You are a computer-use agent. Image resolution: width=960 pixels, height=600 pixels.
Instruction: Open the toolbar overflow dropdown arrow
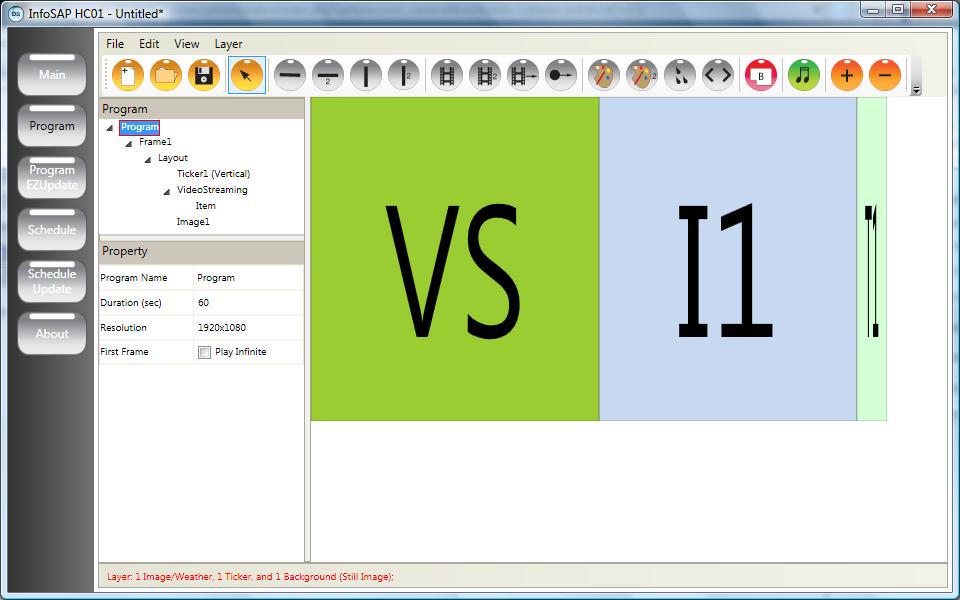(917, 90)
